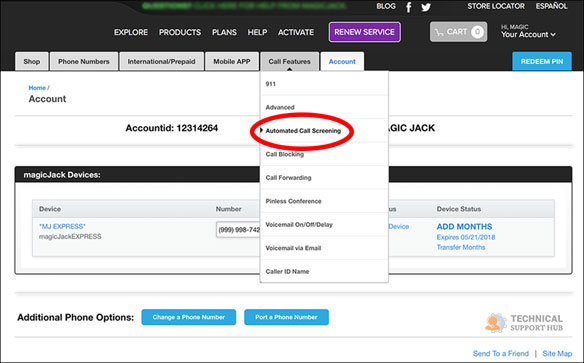584x363 pixels.
Task: Select Caller ID Name menu item
Action: point(324,271)
